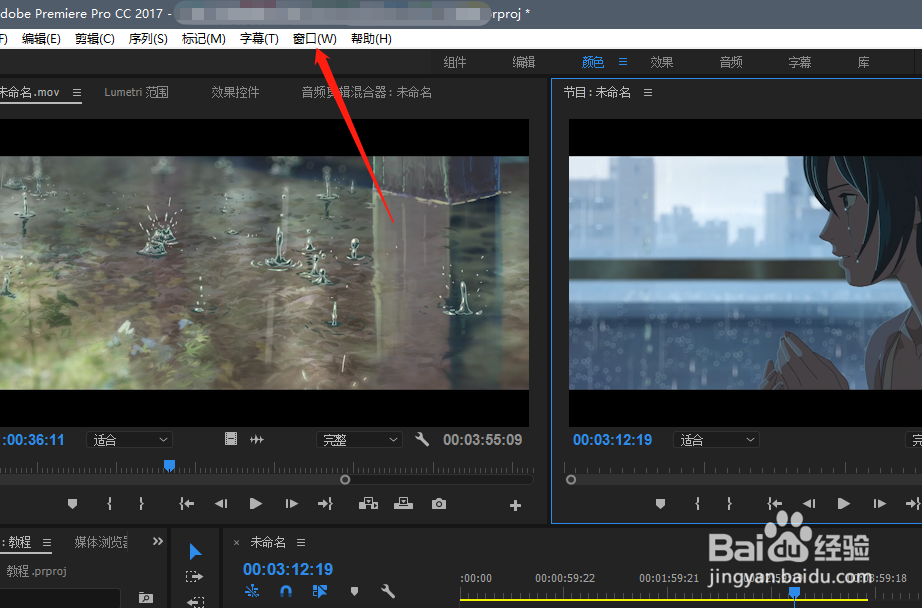
Task: Open Source monitor button editor plus icon
Action: (515, 505)
